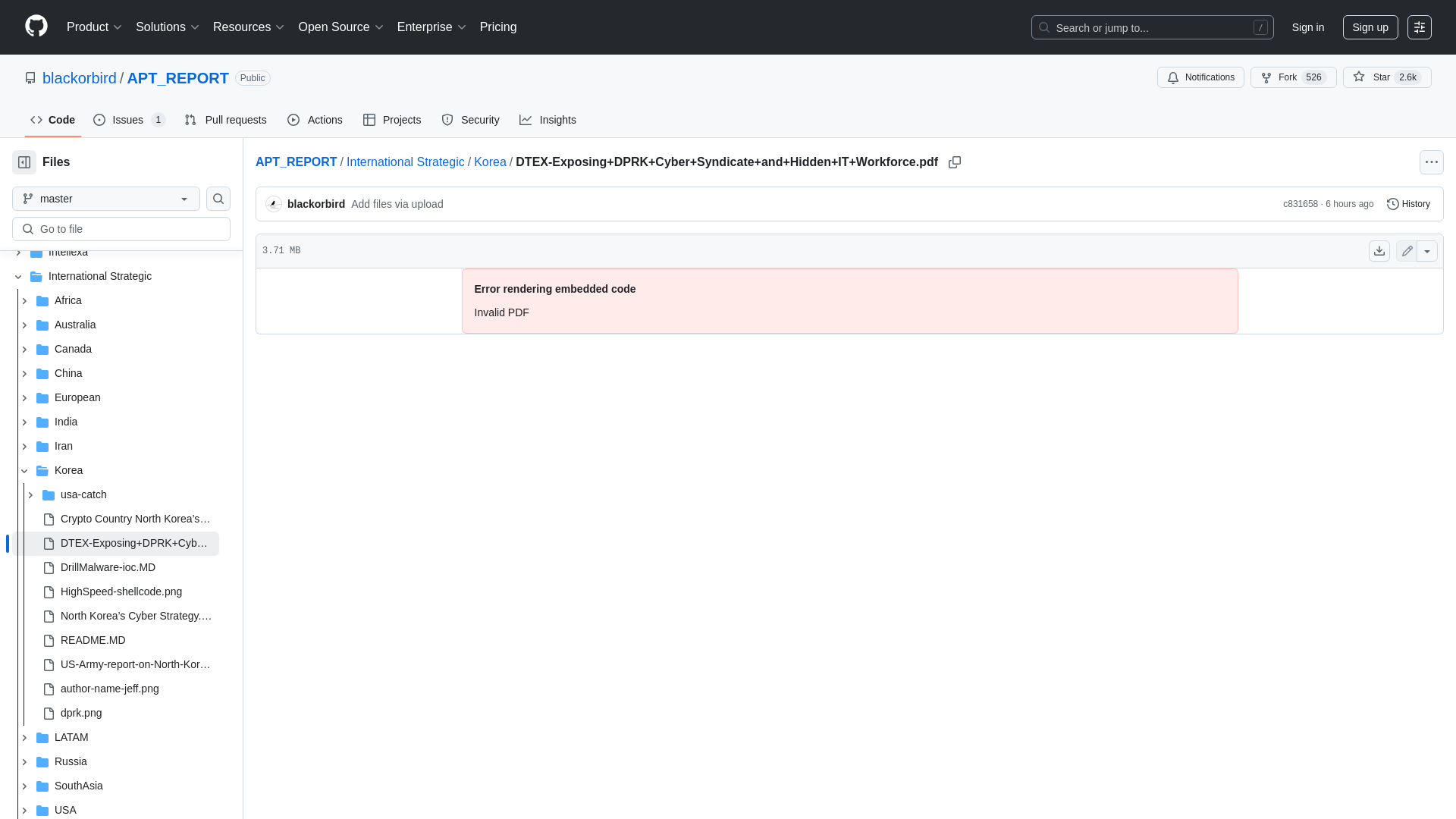Go to the Pricing page

[498, 27]
